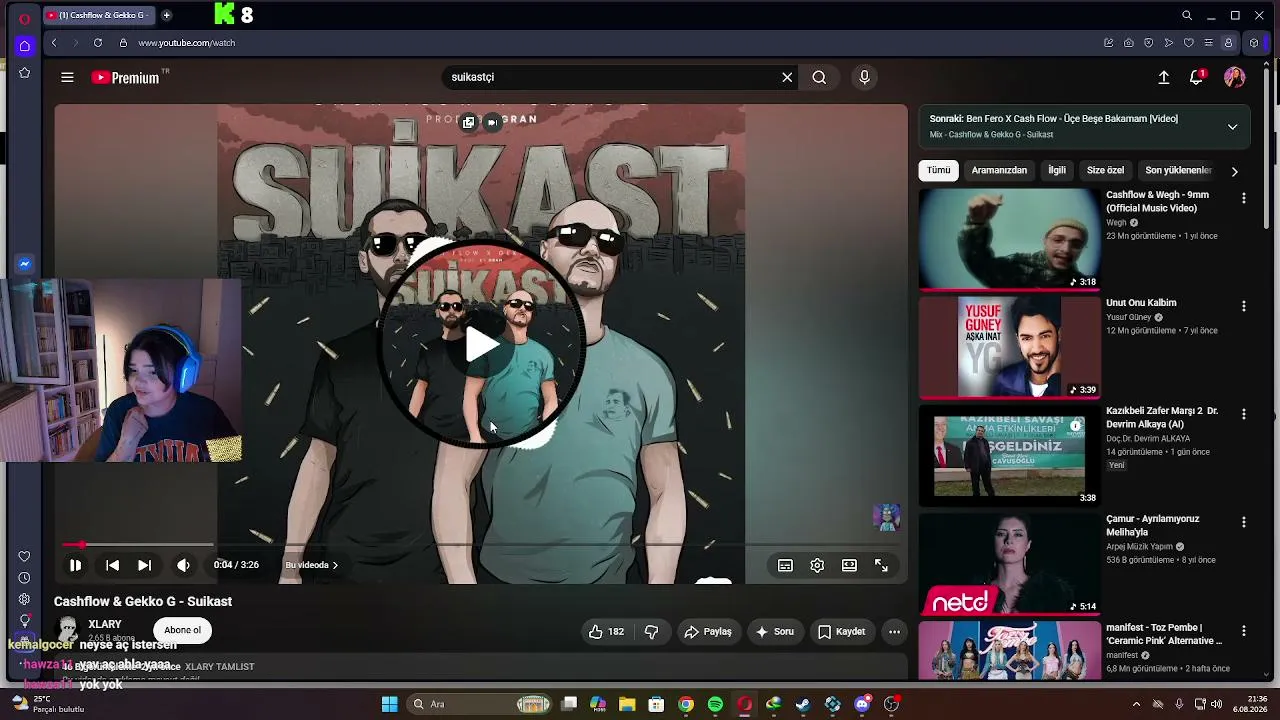Image resolution: width=1280 pixels, height=720 pixels.
Task: Open Steam from the taskbar
Action: [x=803, y=704]
